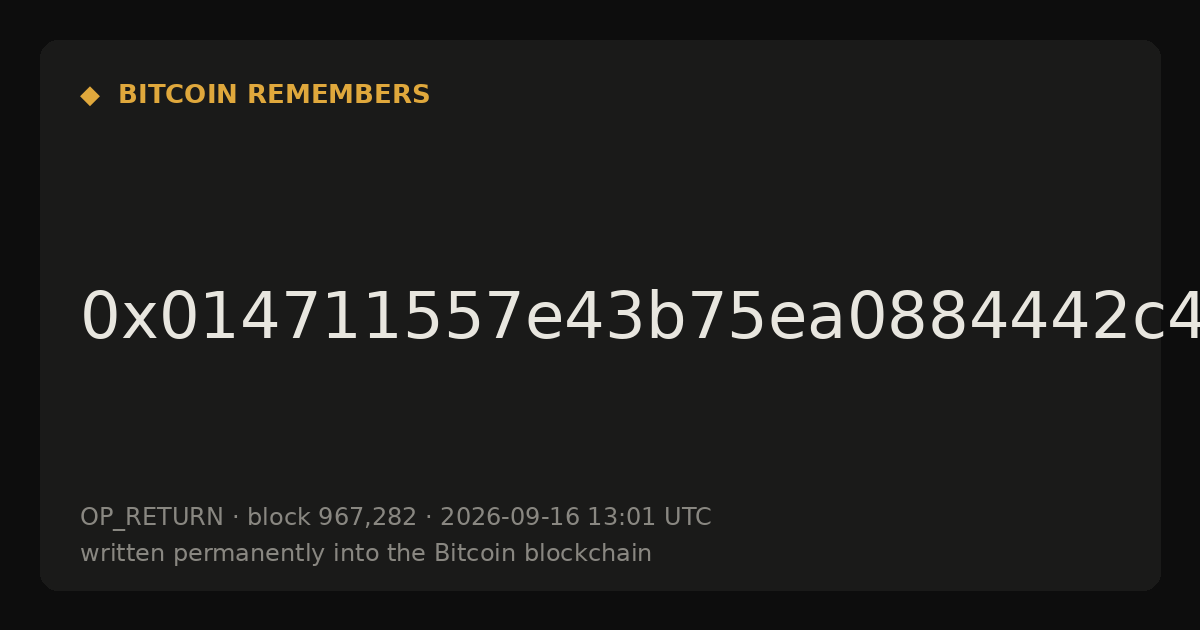The width and height of the screenshot is (1200, 630).
Task: Click the dot separator after OP_RETURN
Action: [235, 518]
